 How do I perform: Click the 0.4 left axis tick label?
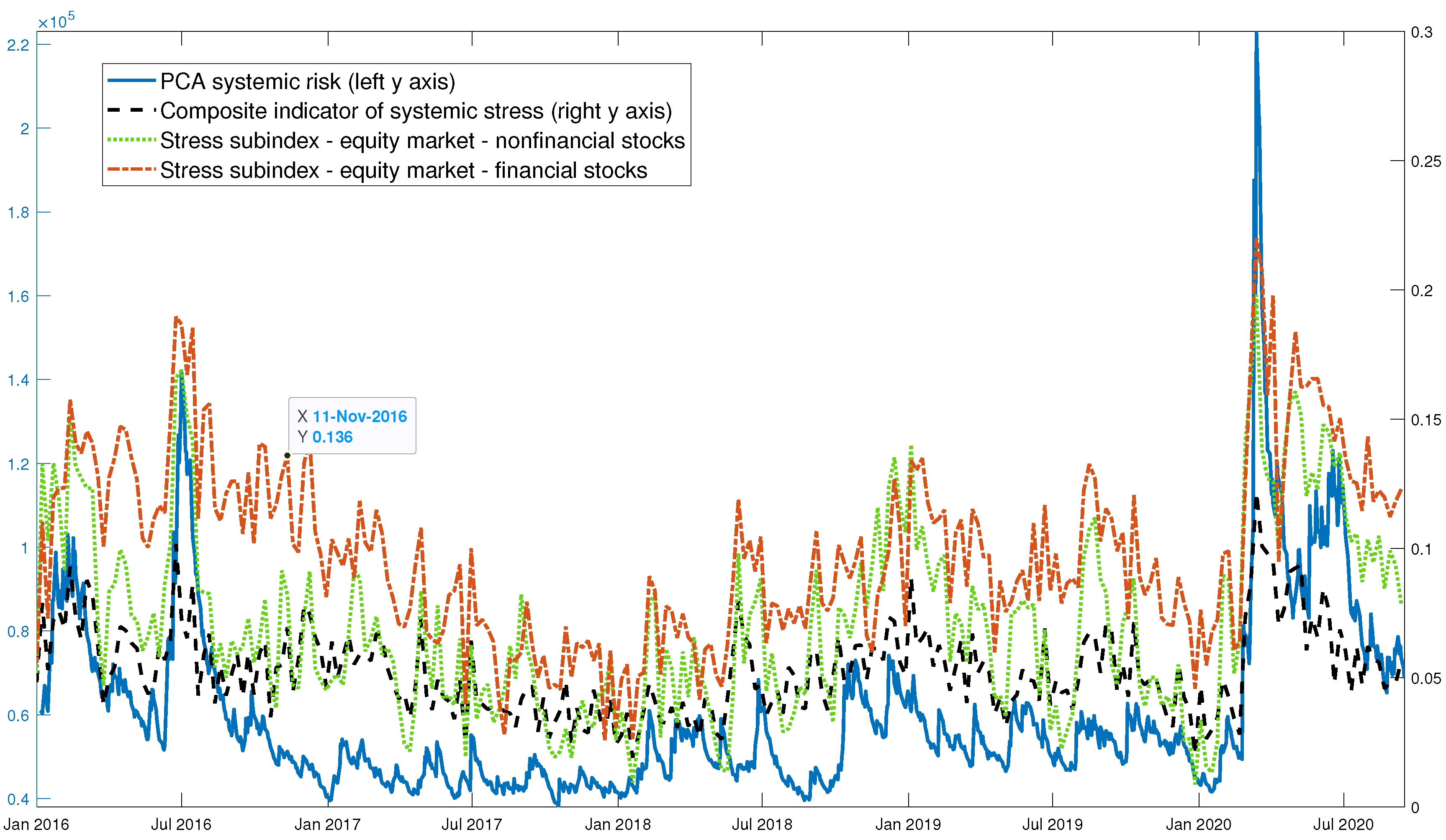[18, 799]
